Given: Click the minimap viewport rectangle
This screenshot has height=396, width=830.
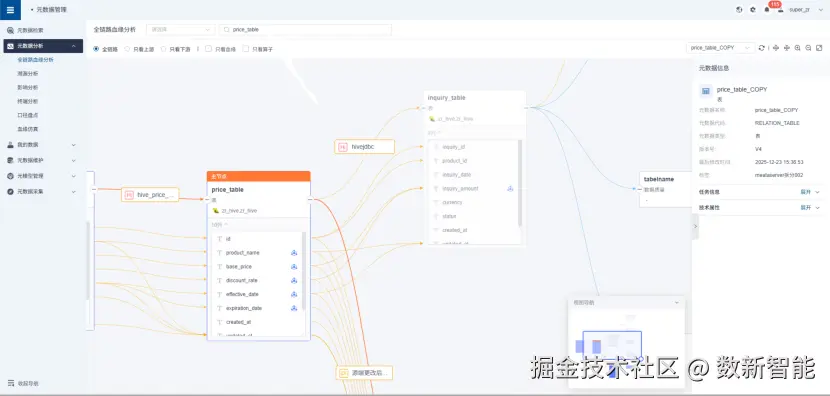Looking at the screenshot, I should pos(612,345).
